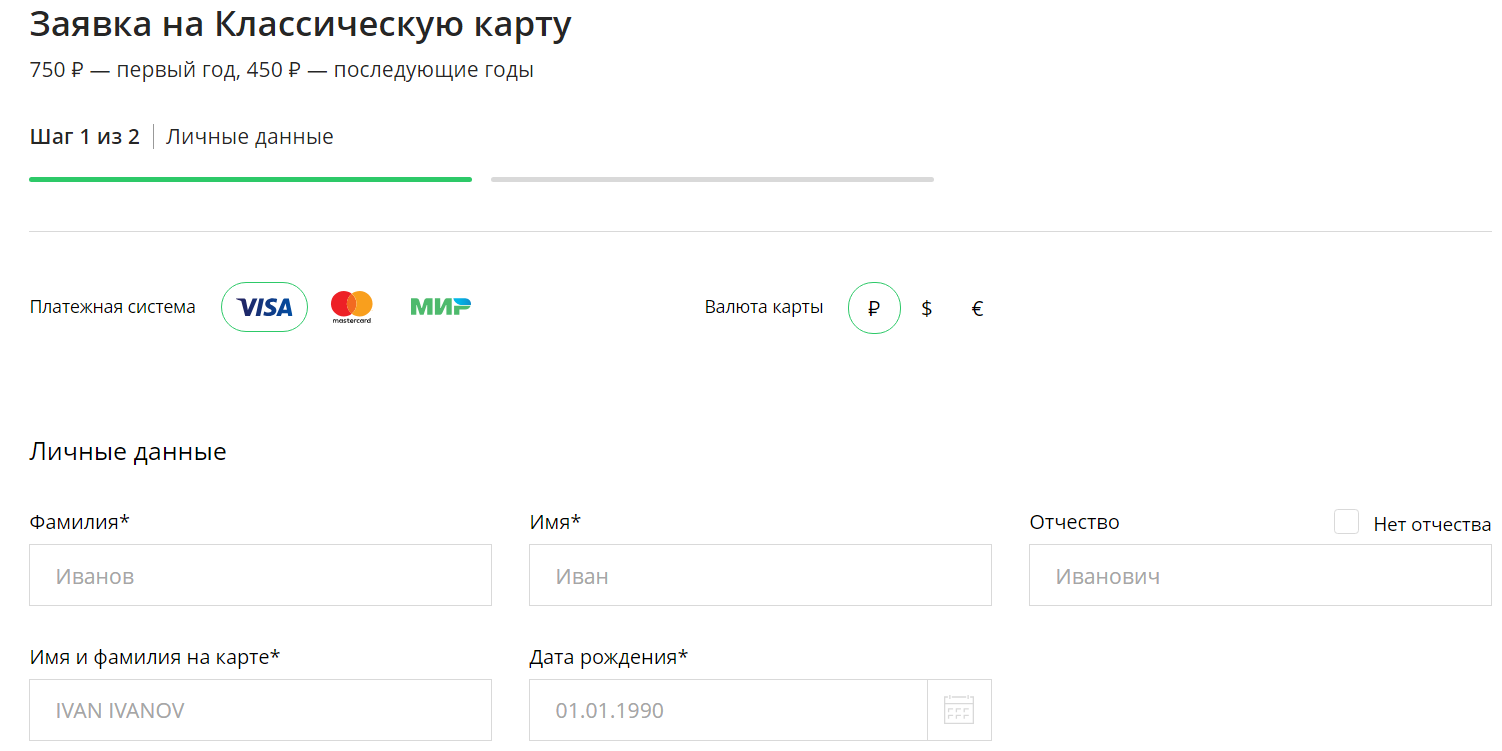Enable the 'Нет отчества' checkbox

1346,522
